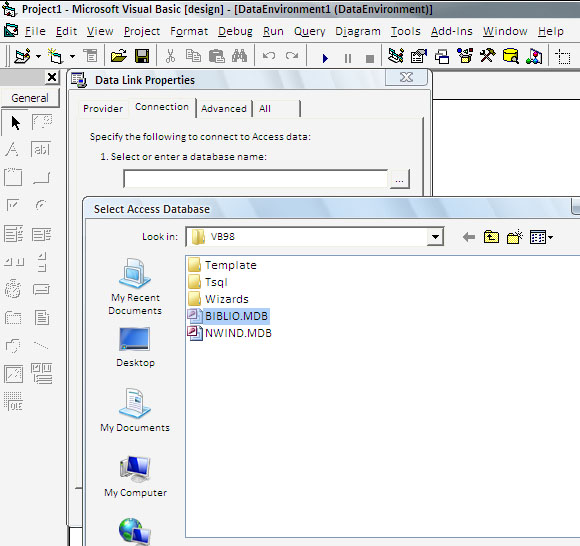Open the Menu Editor from the toolbar

[x=90, y=57]
